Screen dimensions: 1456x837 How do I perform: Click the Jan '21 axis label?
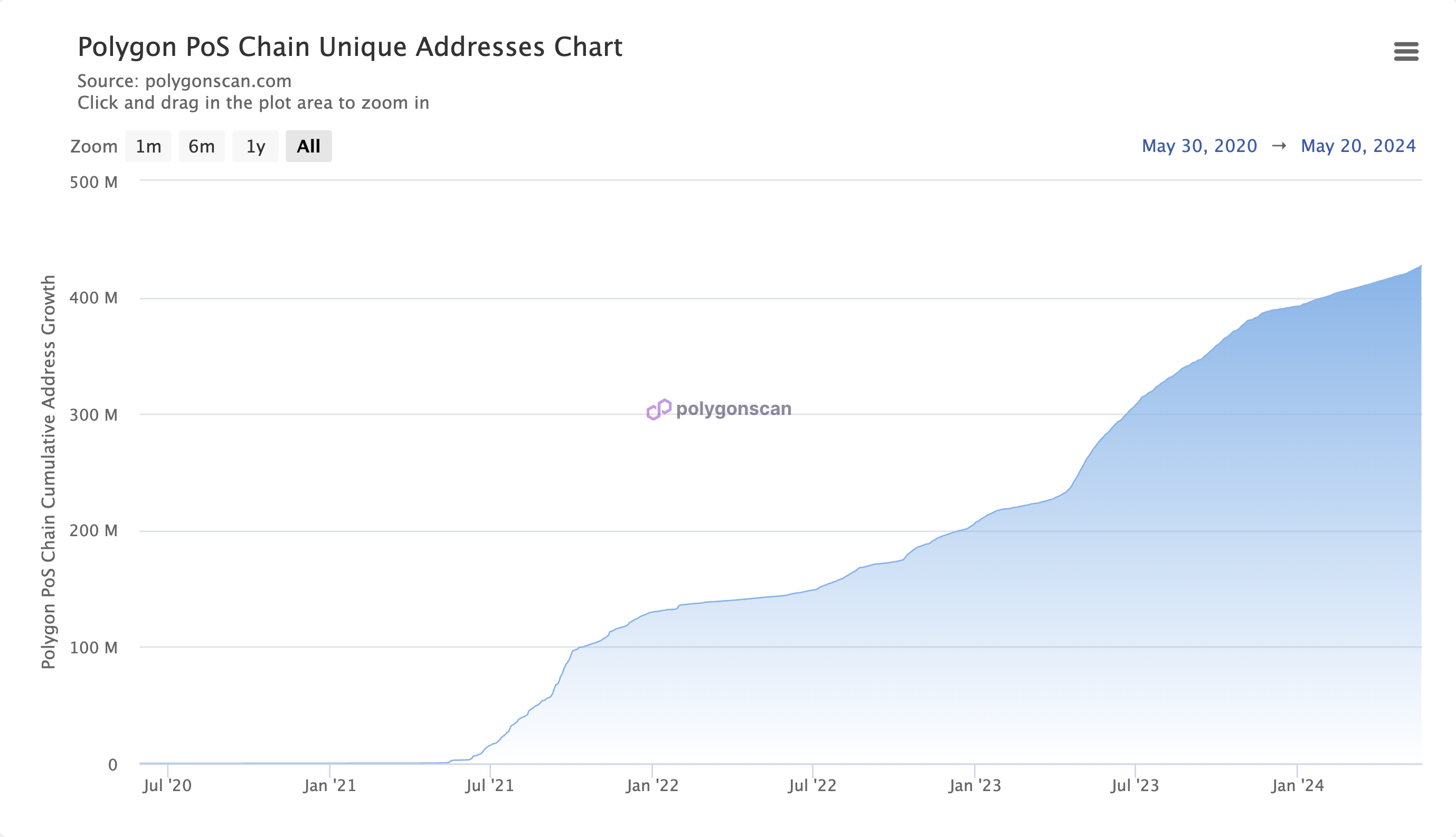pyautogui.click(x=329, y=785)
